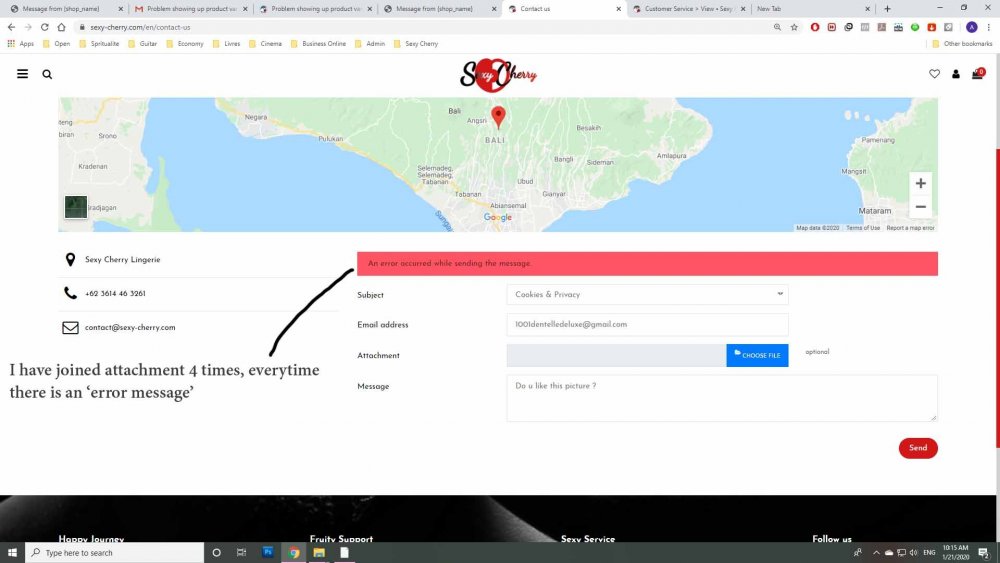
Task: Zoom out the map with minus
Action: (920, 207)
